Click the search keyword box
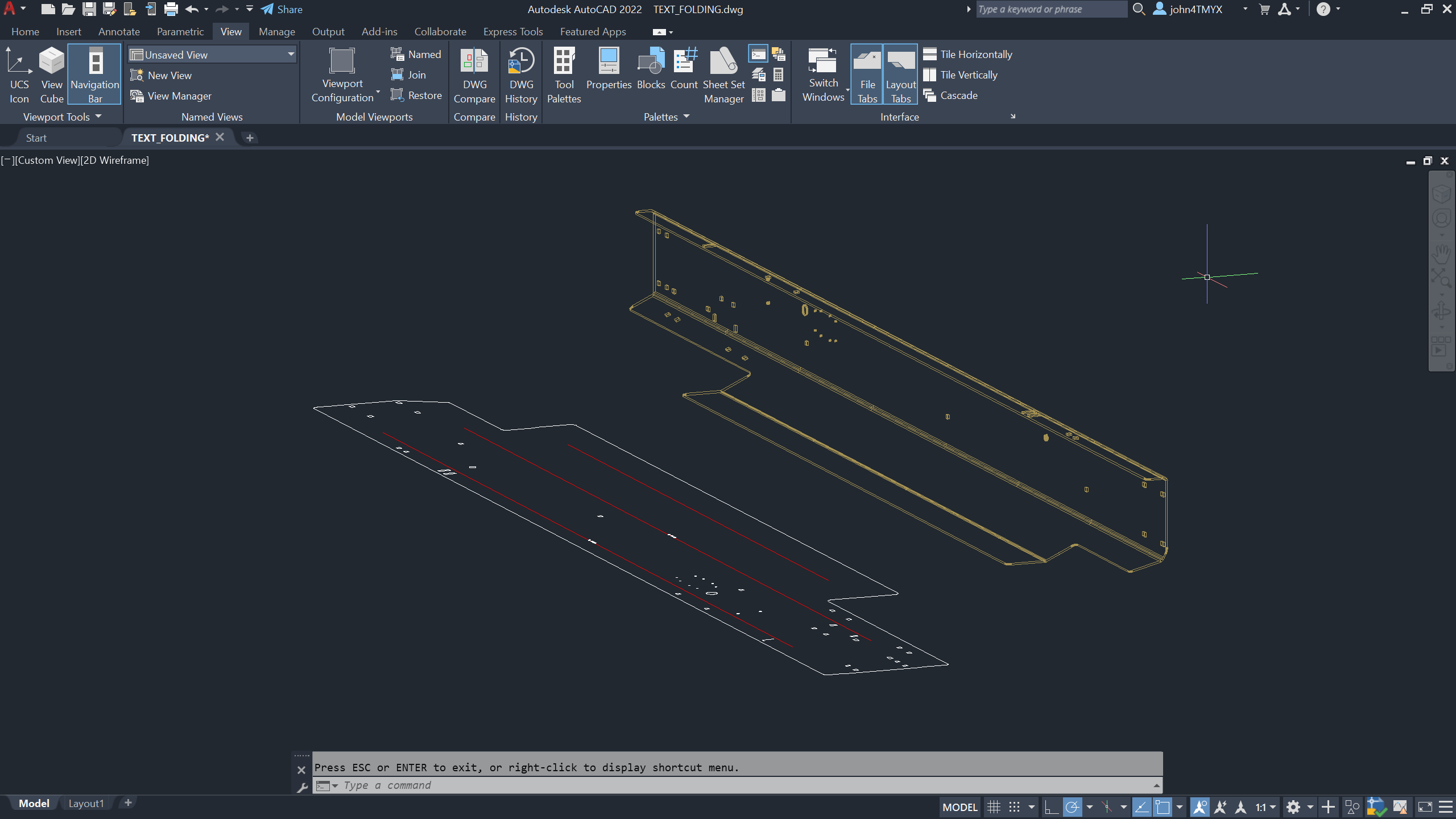Viewport: 1456px width, 819px height. (1050, 9)
